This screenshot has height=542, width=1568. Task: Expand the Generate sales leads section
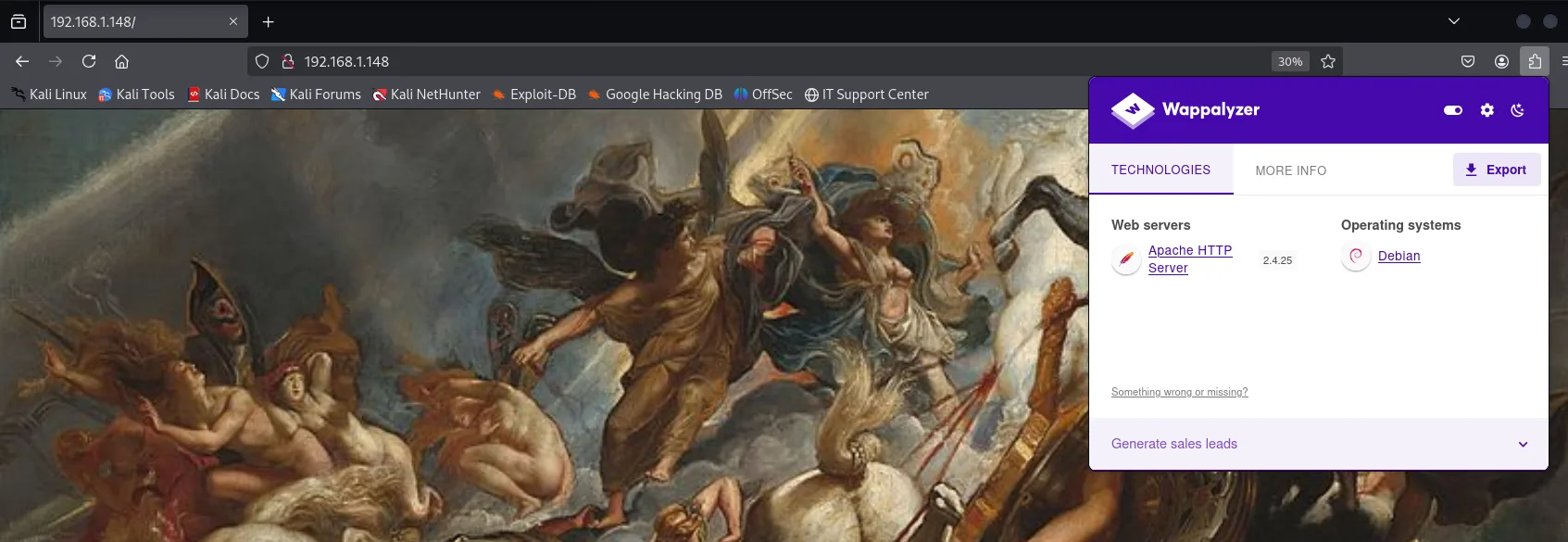pyautogui.click(x=1523, y=444)
